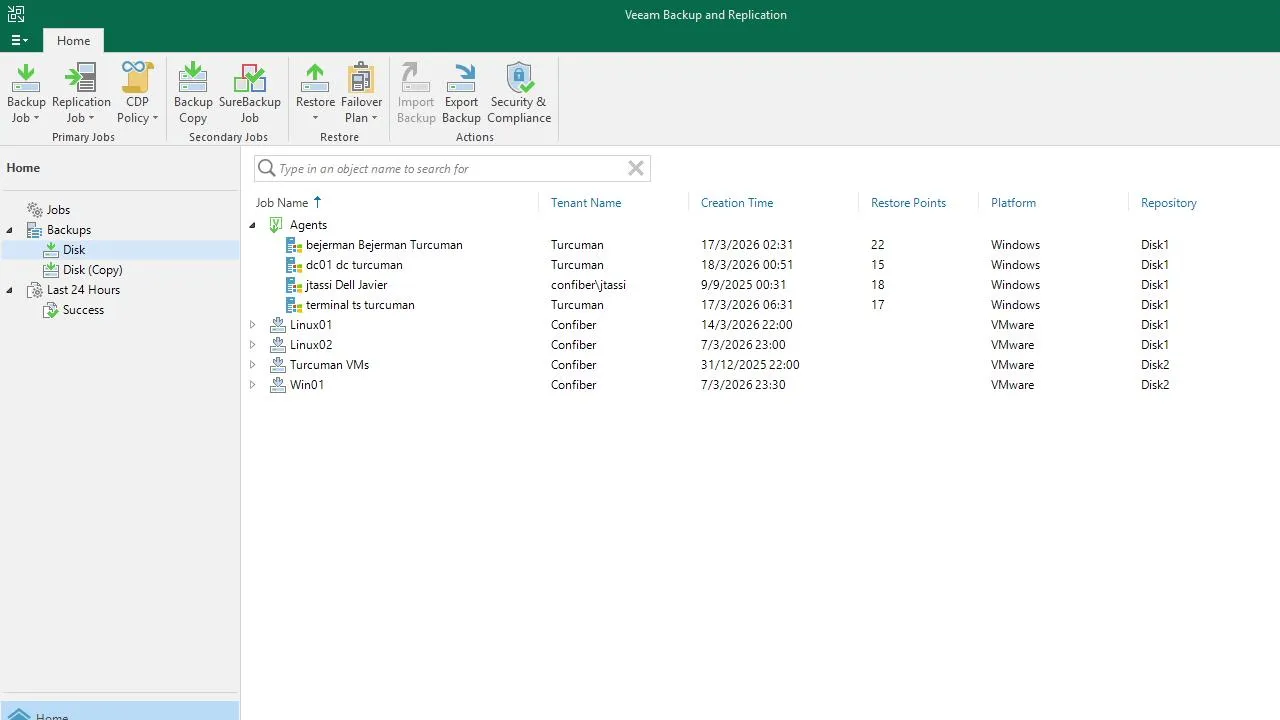Click the Linux02 job name
Viewport: 1280px width, 720px height.
pyautogui.click(x=311, y=345)
